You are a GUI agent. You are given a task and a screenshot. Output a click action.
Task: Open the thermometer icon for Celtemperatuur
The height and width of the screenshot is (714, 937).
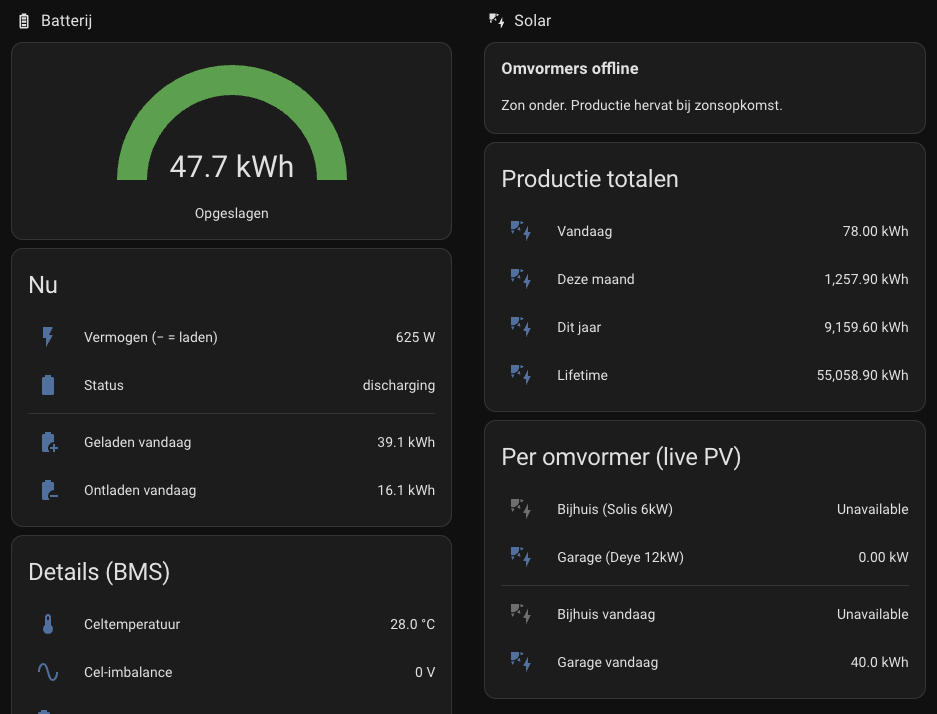pyautogui.click(x=48, y=624)
